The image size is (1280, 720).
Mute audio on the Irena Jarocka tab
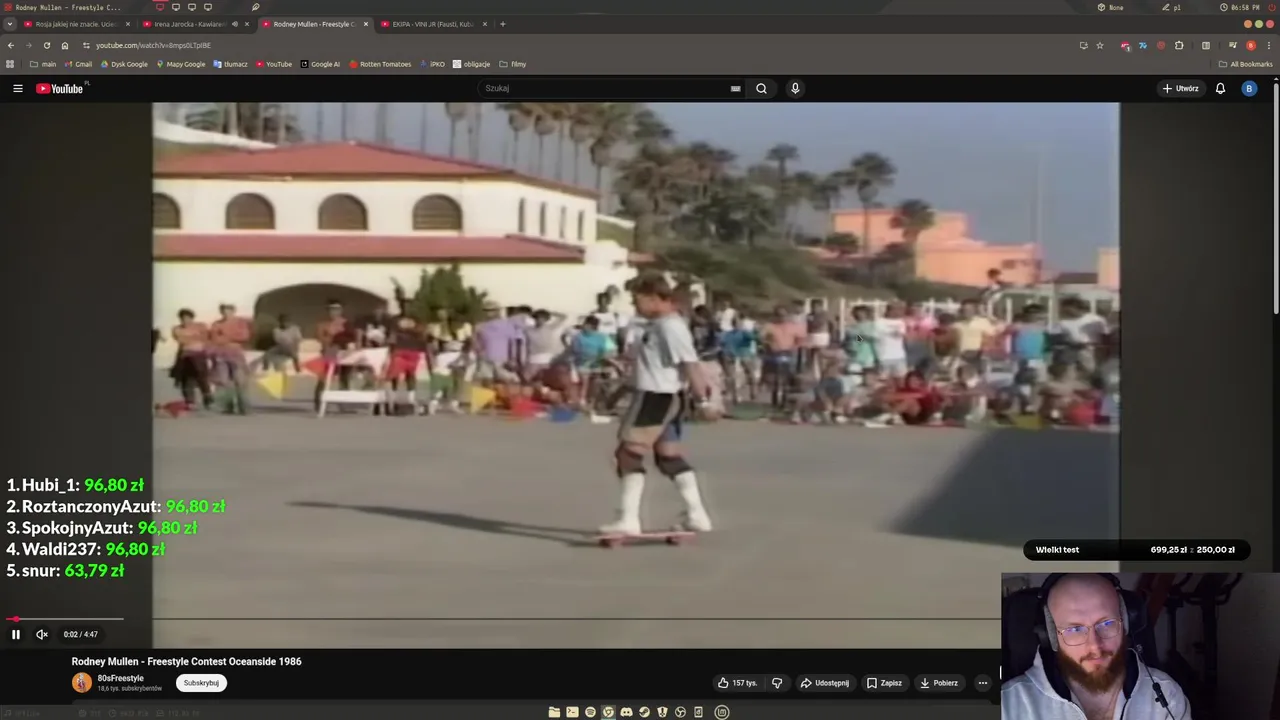point(235,24)
